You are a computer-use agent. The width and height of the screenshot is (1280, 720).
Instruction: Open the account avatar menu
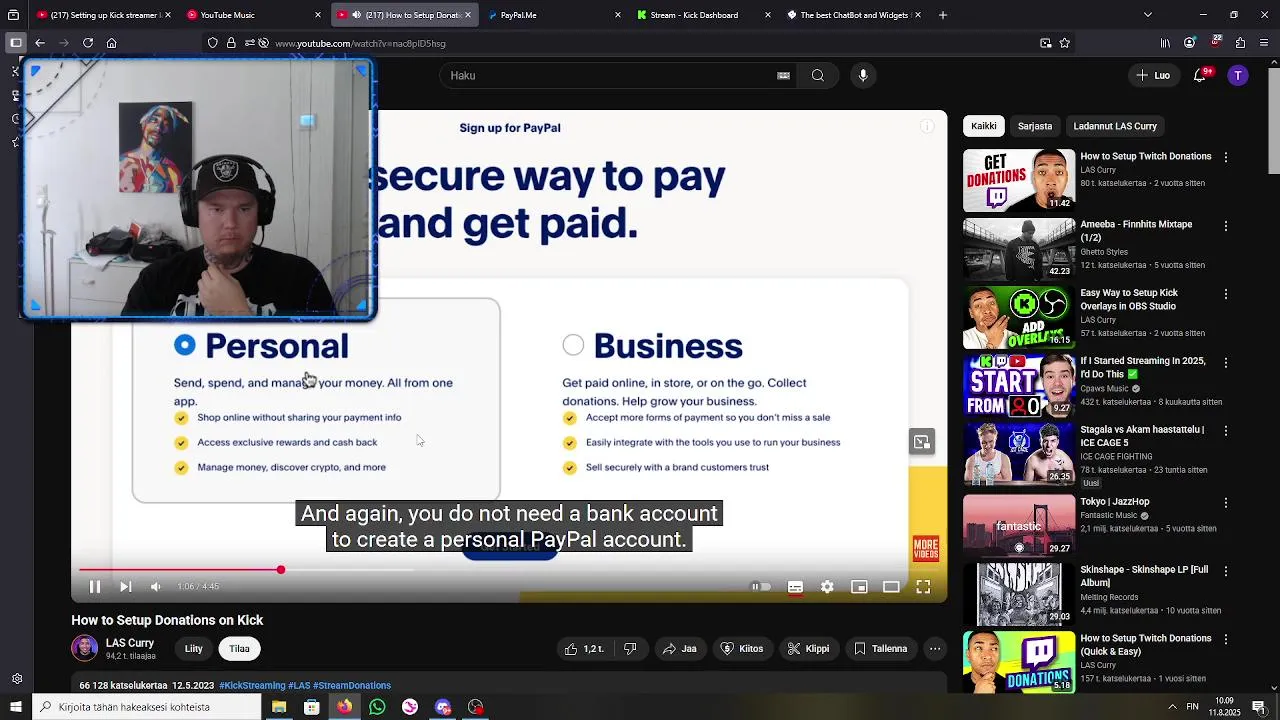pyautogui.click(x=1238, y=76)
